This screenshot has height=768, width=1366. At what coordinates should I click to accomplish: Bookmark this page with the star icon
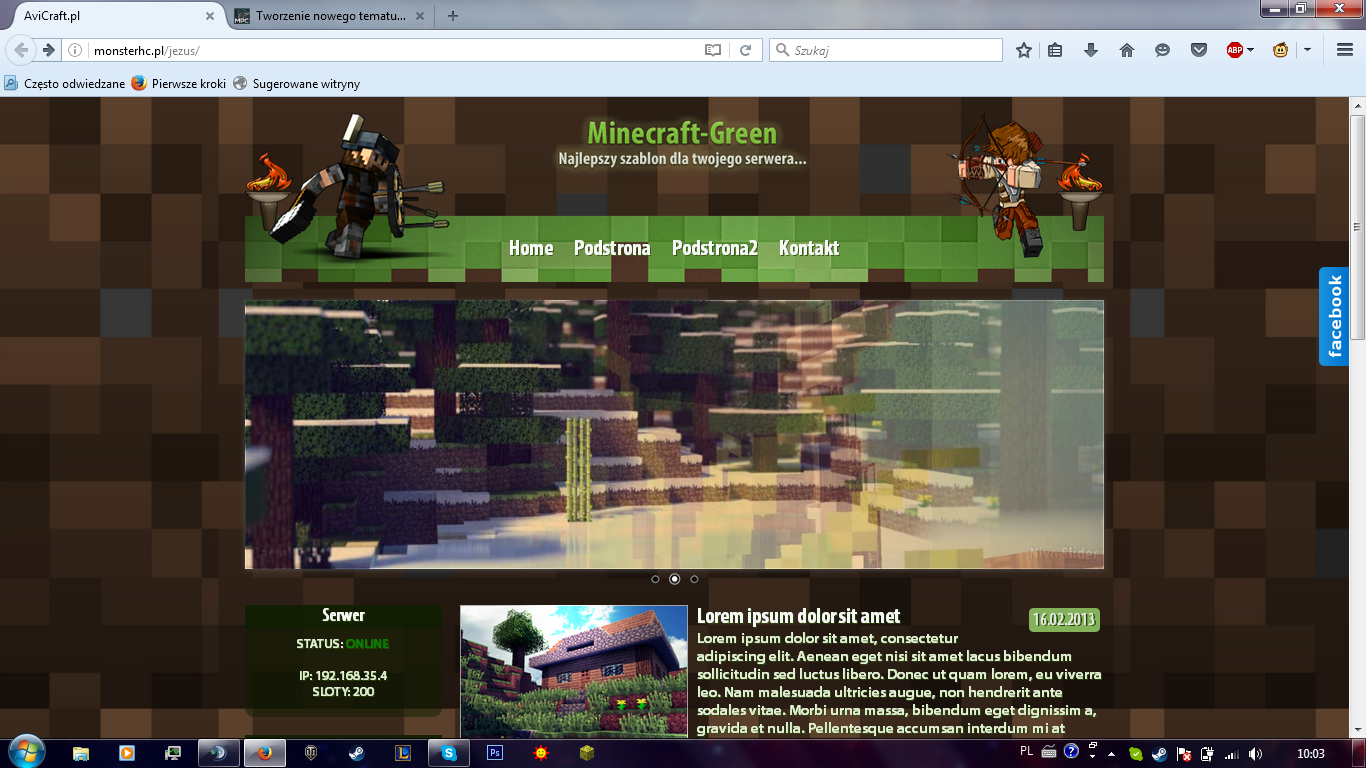coord(1024,50)
